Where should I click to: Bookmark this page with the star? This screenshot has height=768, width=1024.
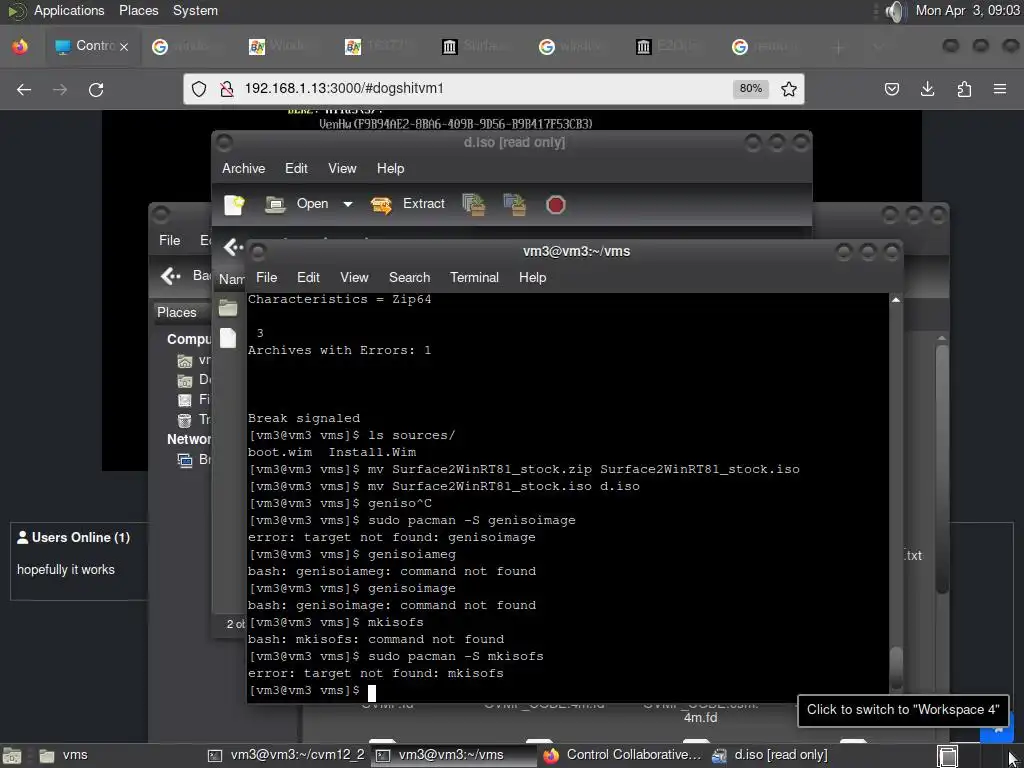789,89
